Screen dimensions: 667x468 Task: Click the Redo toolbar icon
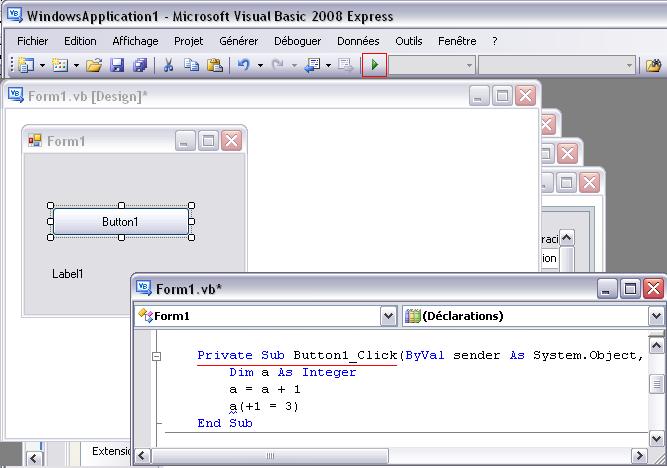pyautogui.click(x=278, y=65)
